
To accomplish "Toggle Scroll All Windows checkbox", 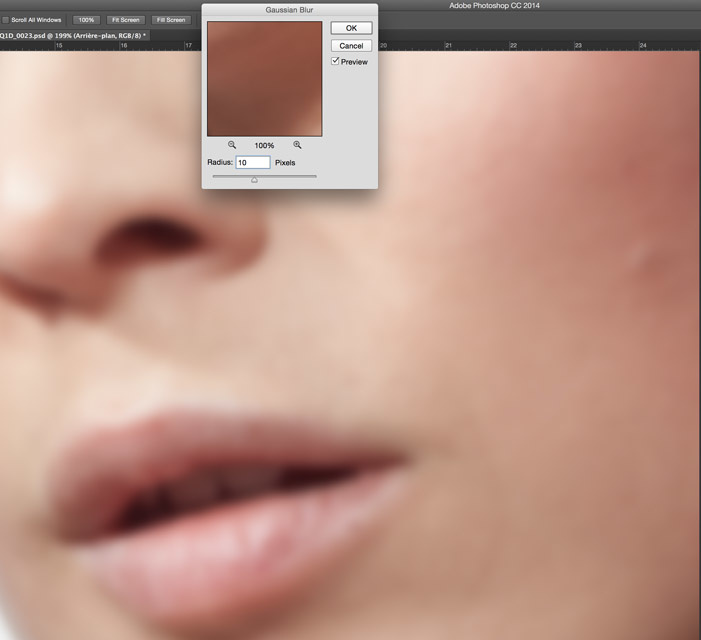I will 5,20.
